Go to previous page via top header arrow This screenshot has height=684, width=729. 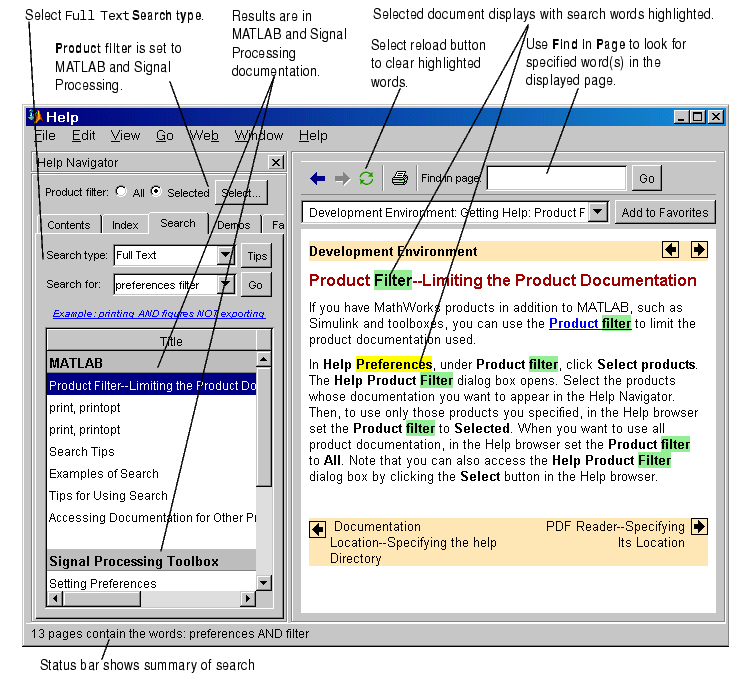click(x=670, y=250)
